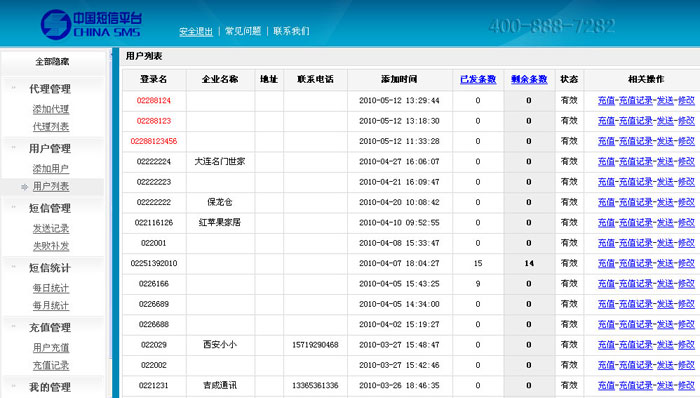Click 修改 for user 0226166
Viewport: 700px width, 398px height.
686,284
